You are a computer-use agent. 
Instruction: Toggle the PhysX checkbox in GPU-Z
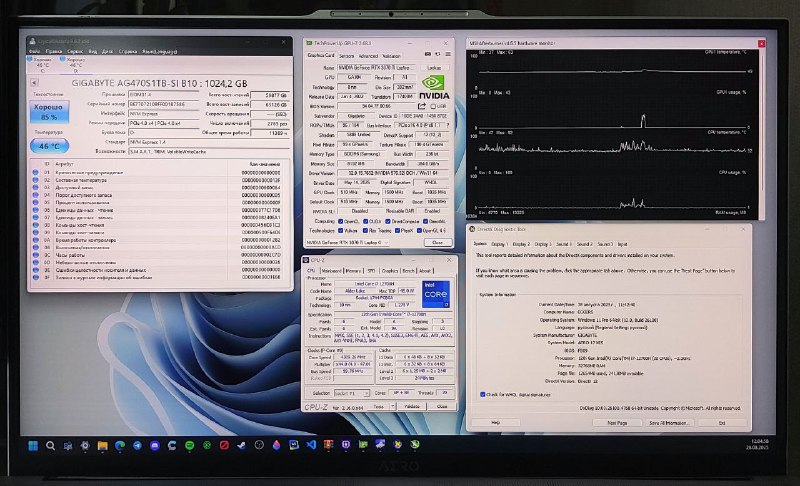coord(397,231)
